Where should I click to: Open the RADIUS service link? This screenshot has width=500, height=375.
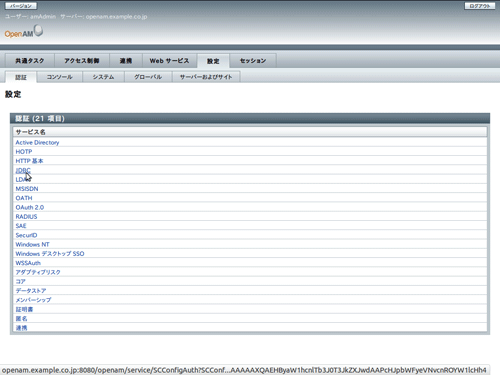pyautogui.click(x=26, y=217)
